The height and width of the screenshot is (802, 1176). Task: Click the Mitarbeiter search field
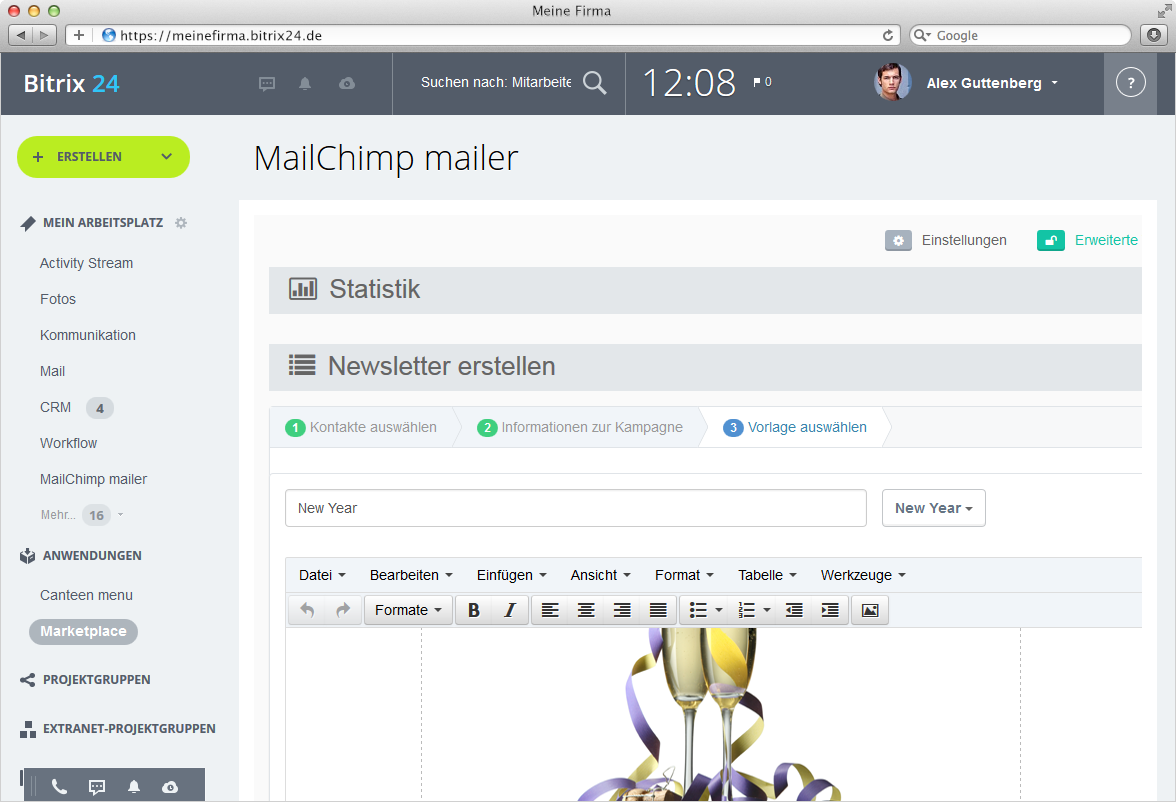point(496,83)
